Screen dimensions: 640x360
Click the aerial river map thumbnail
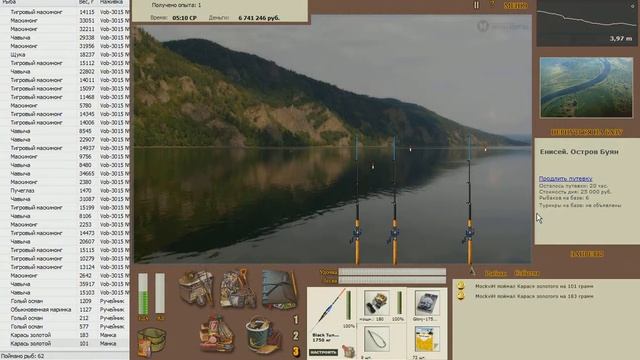coord(586,87)
